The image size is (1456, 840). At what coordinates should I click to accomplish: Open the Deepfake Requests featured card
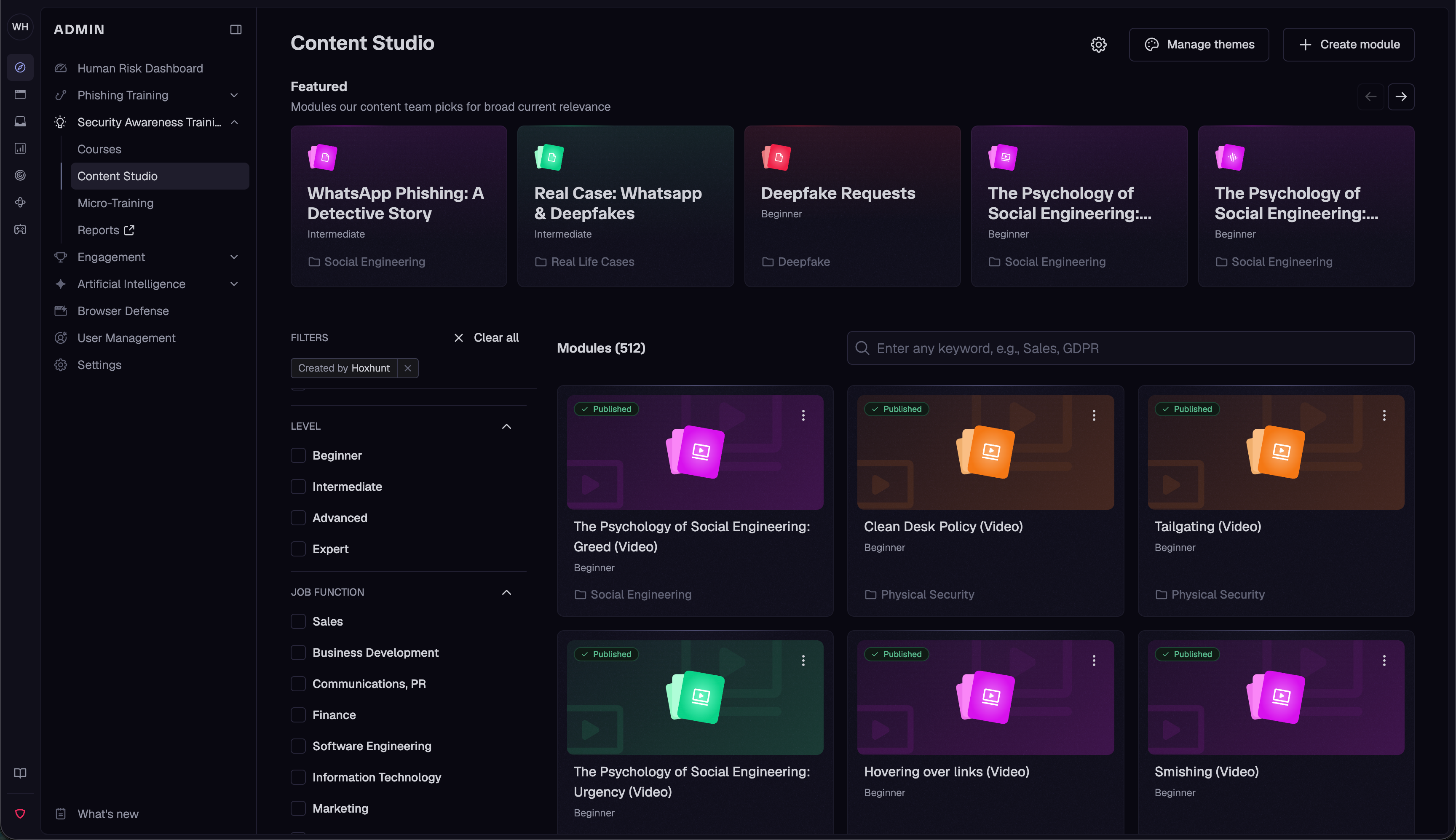852,206
